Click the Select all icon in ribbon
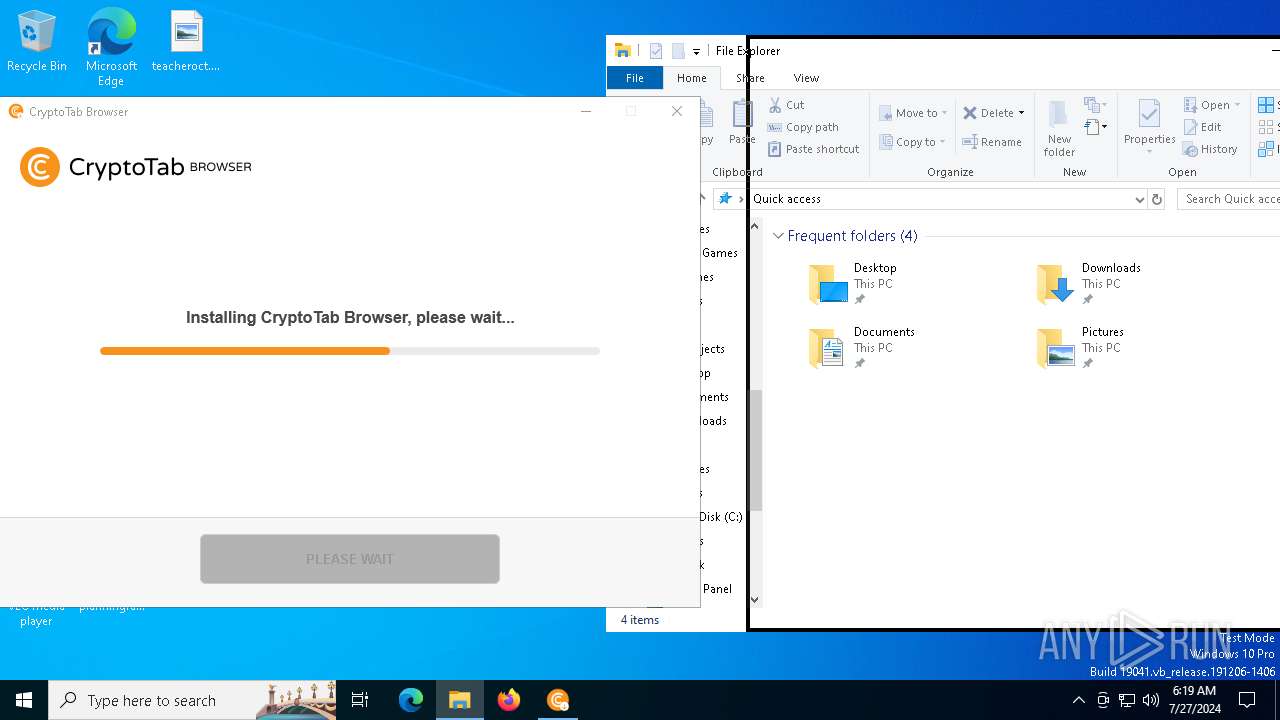This screenshot has width=1280, height=720. coord(1267,105)
